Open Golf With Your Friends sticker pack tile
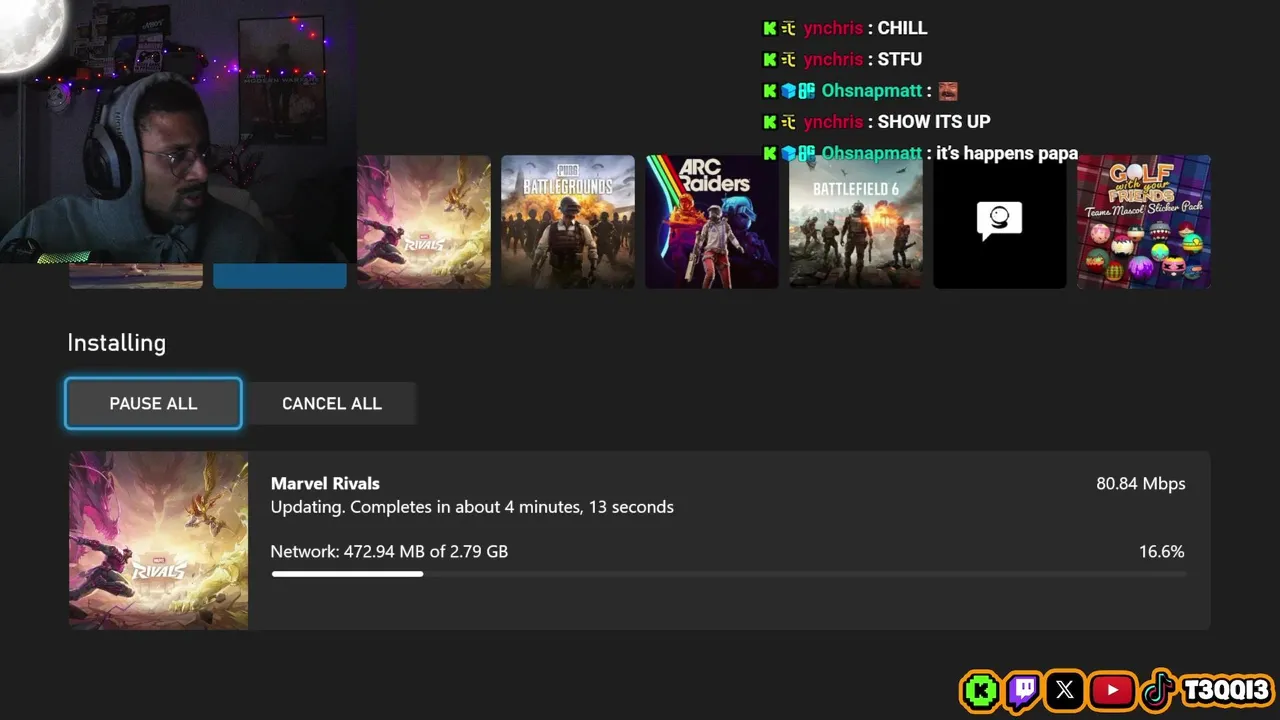The image size is (1280, 720). (x=1144, y=222)
